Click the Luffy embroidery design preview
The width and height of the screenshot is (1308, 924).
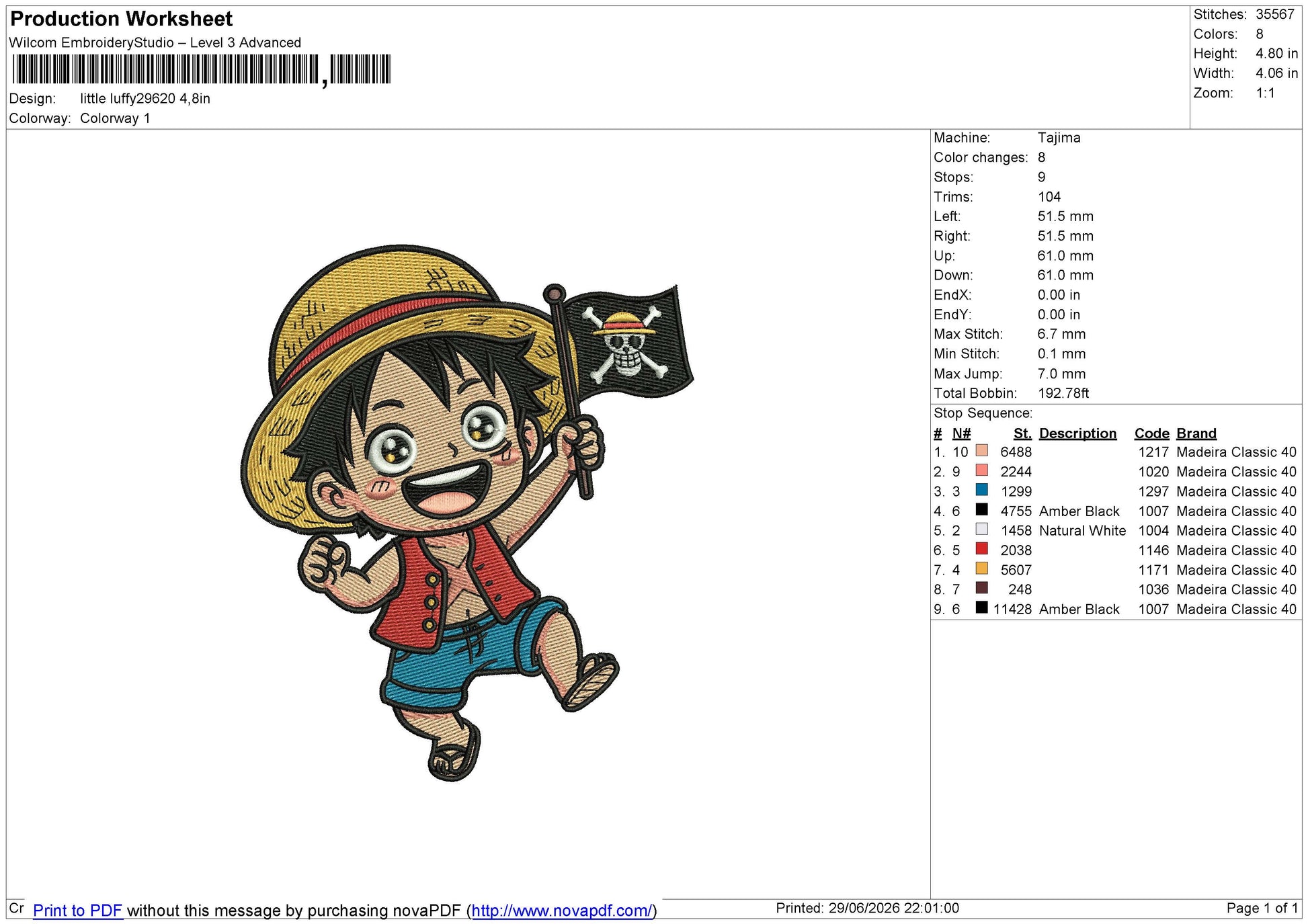tap(467, 512)
